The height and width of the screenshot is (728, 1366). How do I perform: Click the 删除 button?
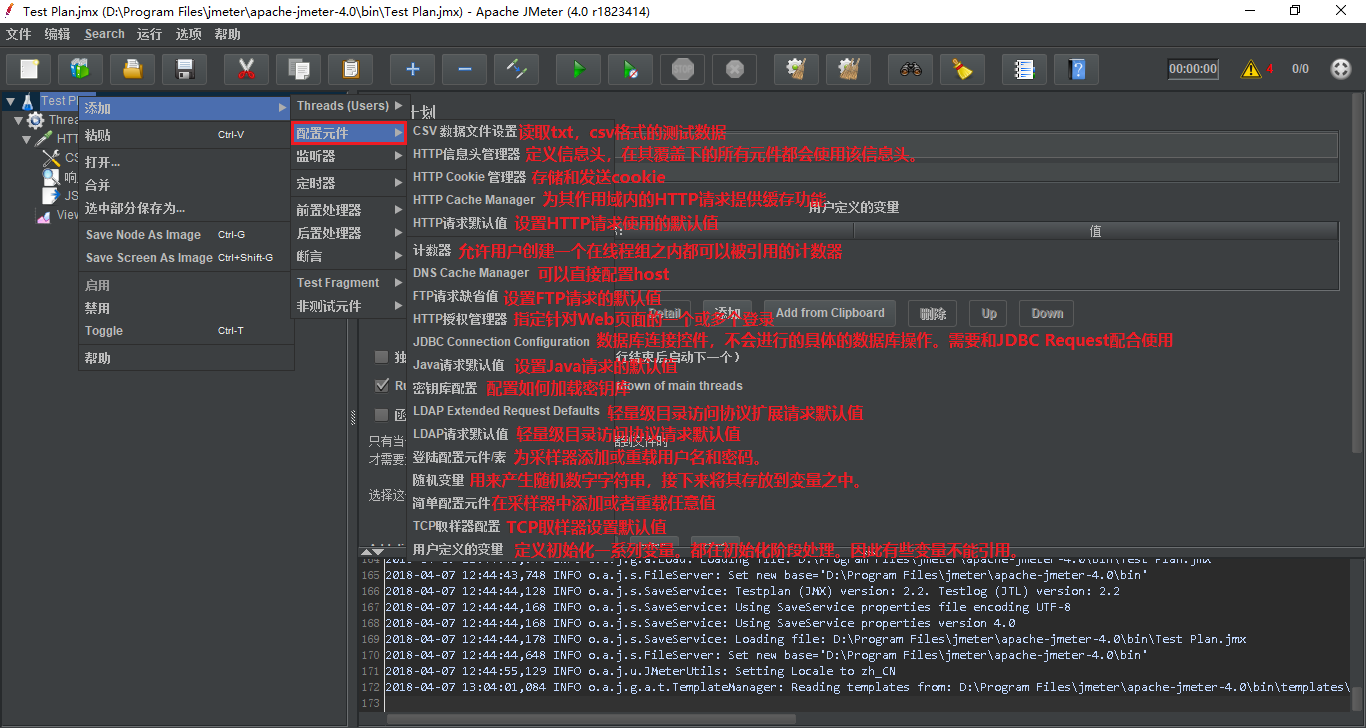pyautogui.click(x=933, y=313)
